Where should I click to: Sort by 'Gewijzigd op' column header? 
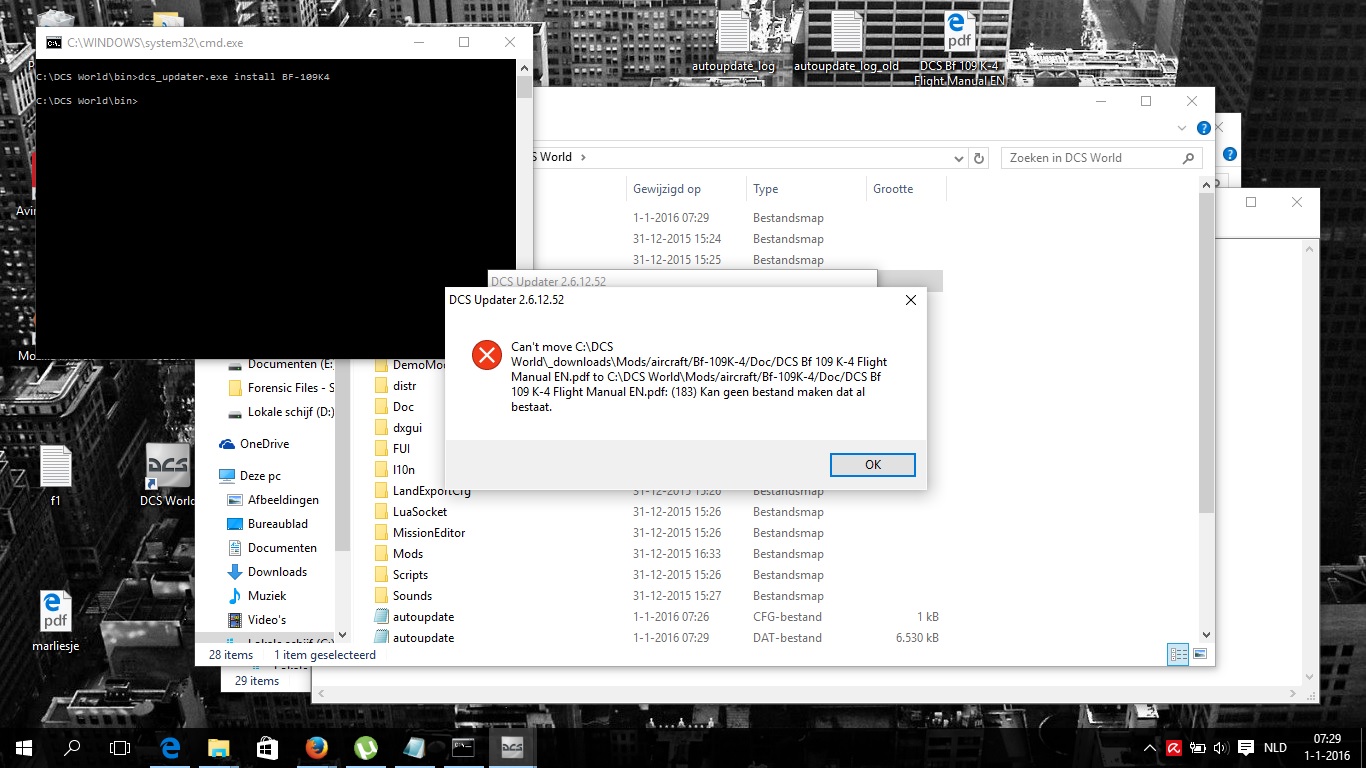click(x=667, y=189)
